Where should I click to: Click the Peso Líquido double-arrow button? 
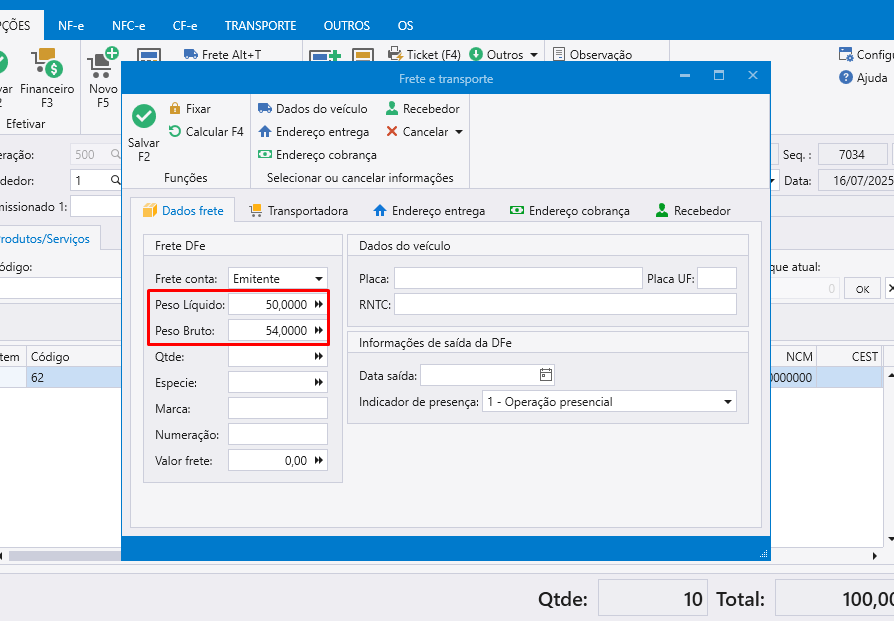click(x=319, y=305)
